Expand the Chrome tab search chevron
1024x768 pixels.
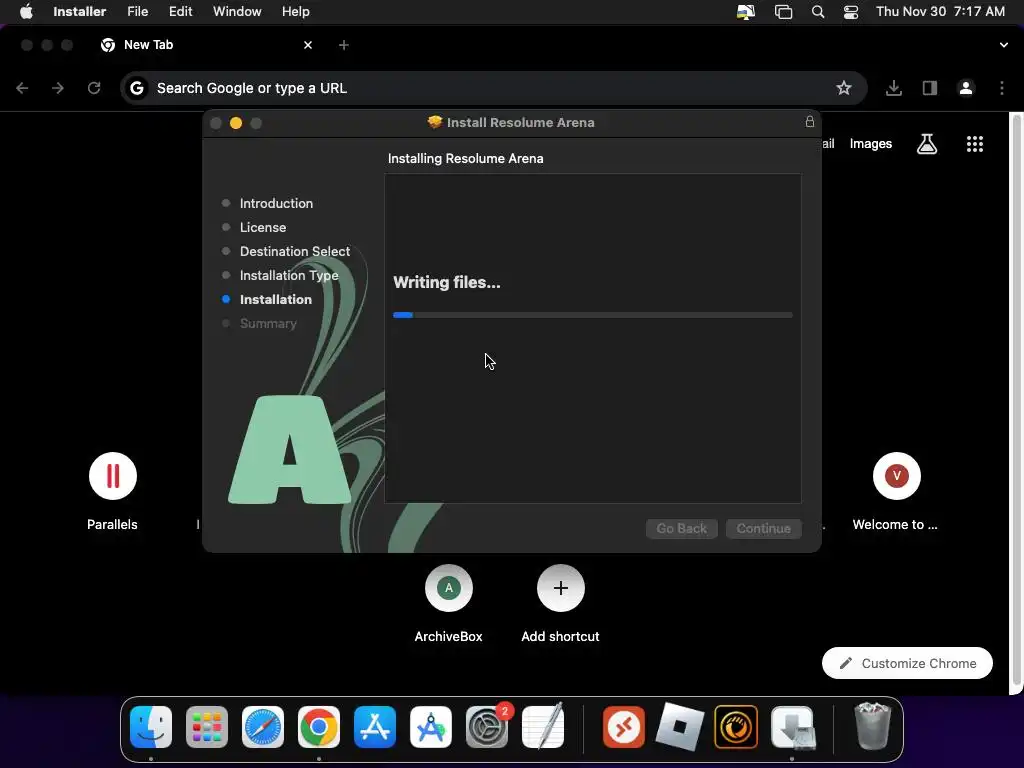[1003, 45]
